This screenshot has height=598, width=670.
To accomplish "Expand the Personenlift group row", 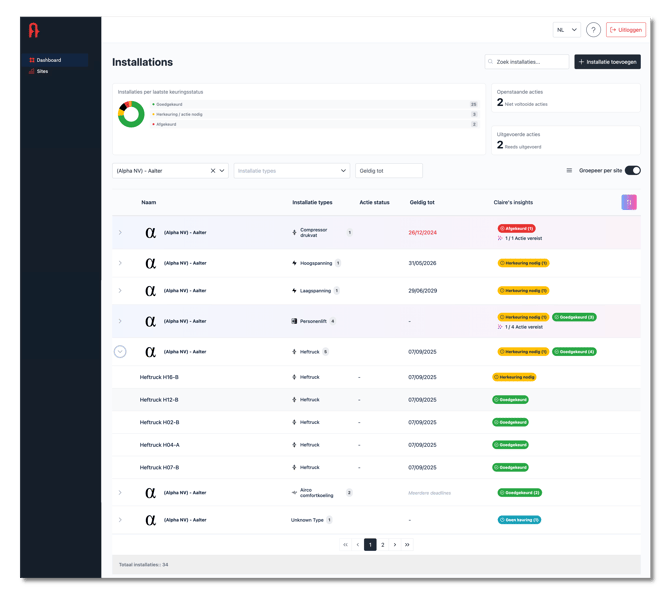I will 120,321.
